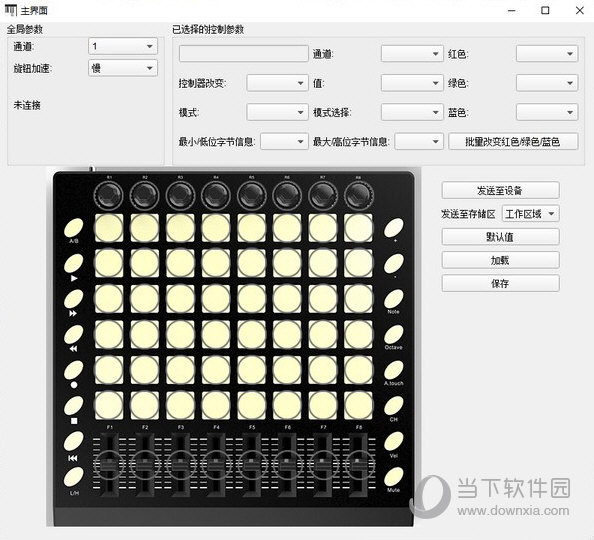594x540 pixels.
Task: Click the first pad in the top row
Action: (109, 228)
